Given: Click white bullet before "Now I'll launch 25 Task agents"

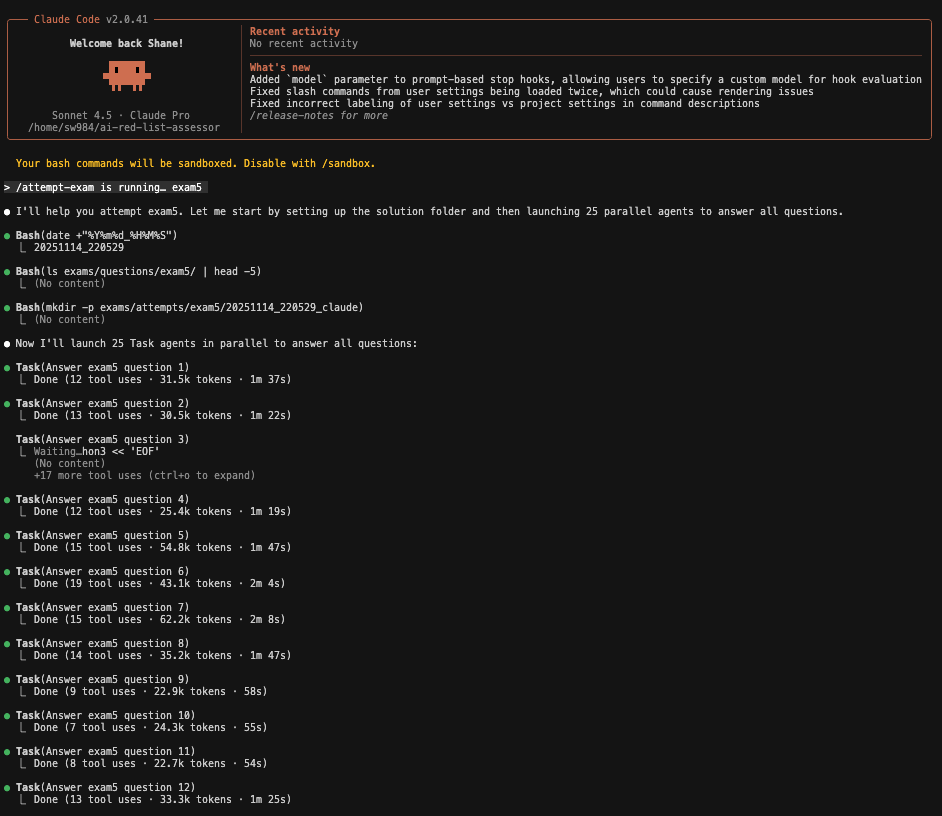Looking at the screenshot, I should (x=7, y=344).
